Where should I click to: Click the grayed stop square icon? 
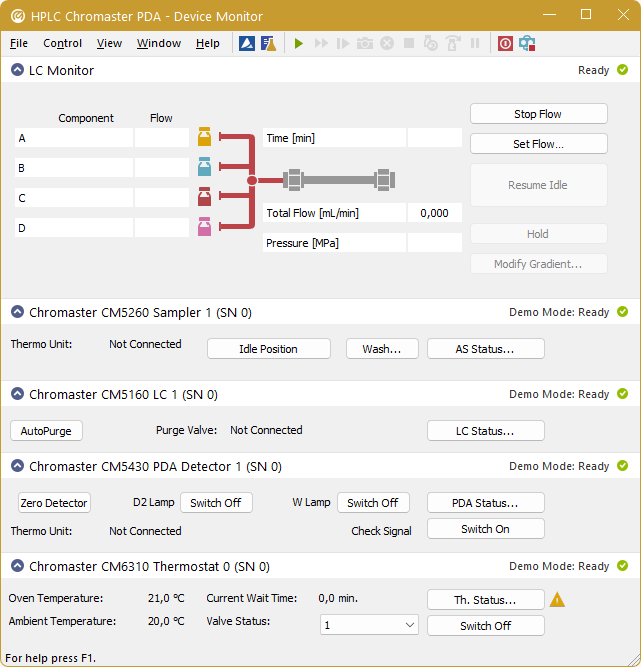(409, 43)
